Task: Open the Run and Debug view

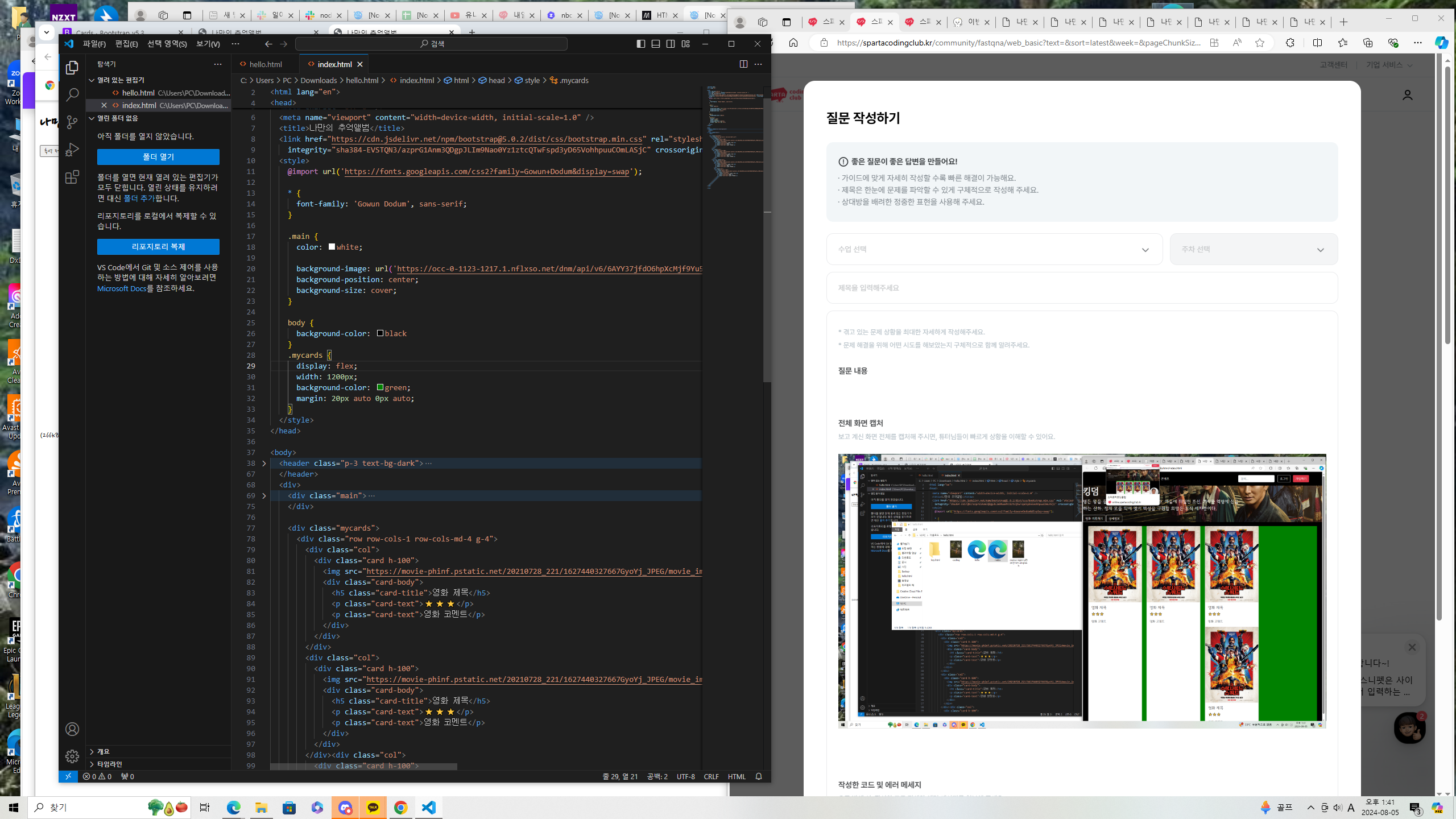Action: [72, 150]
